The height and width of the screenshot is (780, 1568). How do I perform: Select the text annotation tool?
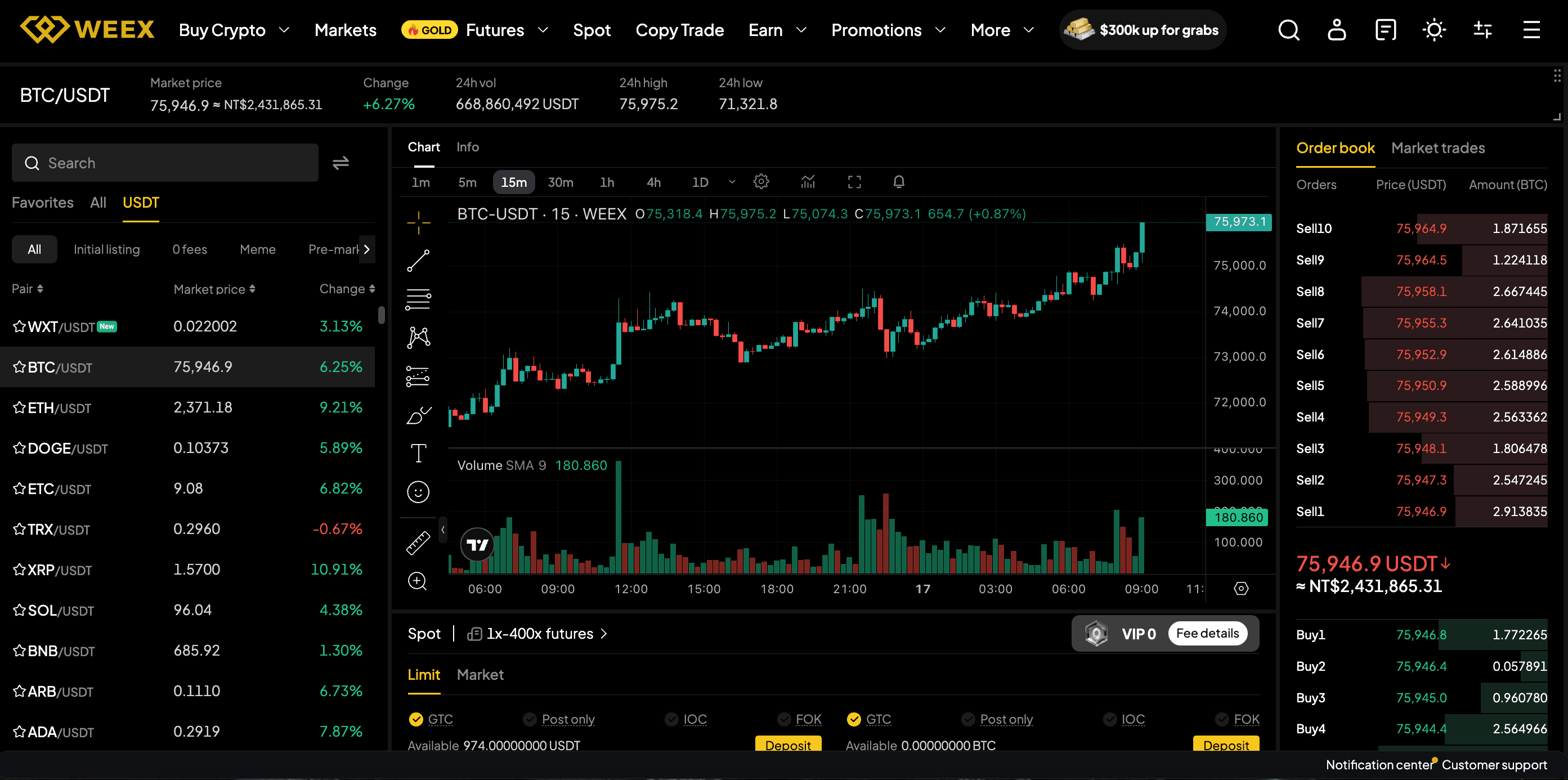tap(418, 452)
